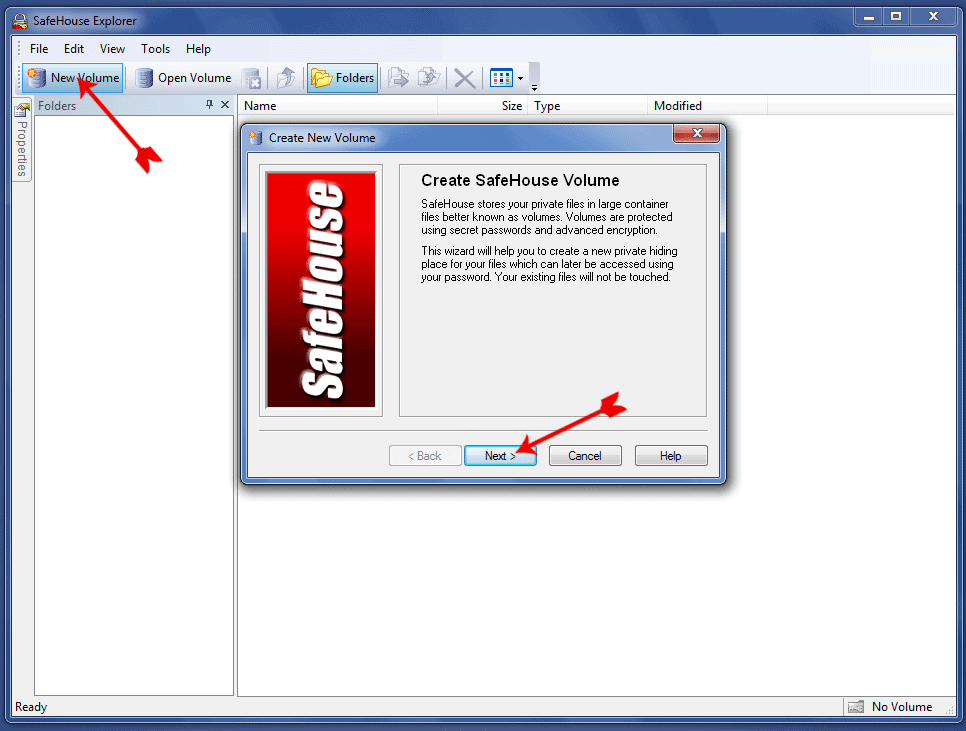The width and height of the screenshot is (966, 731).
Task: Click the New Volume toolbar button
Action: point(73,78)
